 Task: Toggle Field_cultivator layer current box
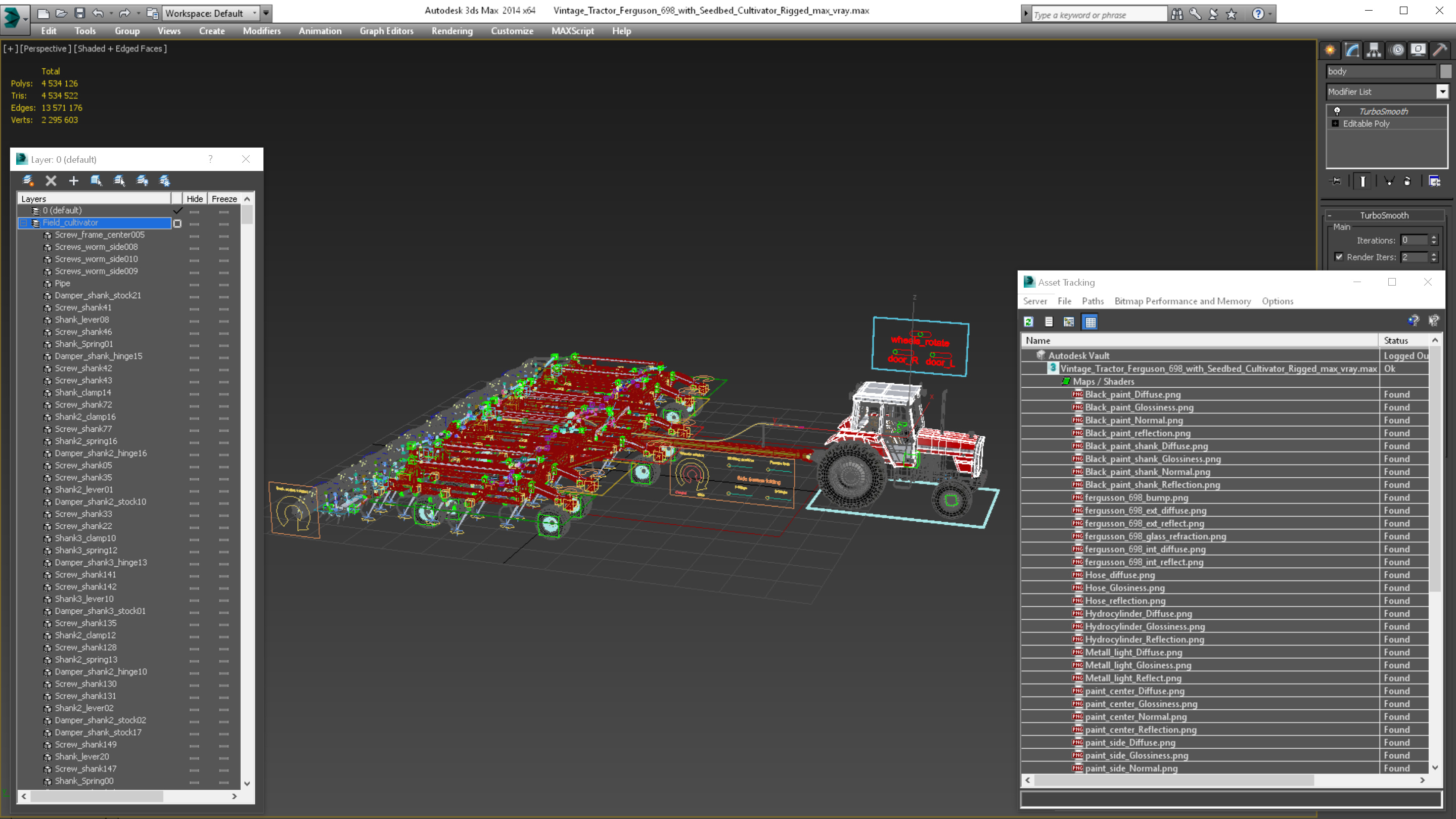pyautogui.click(x=177, y=223)
